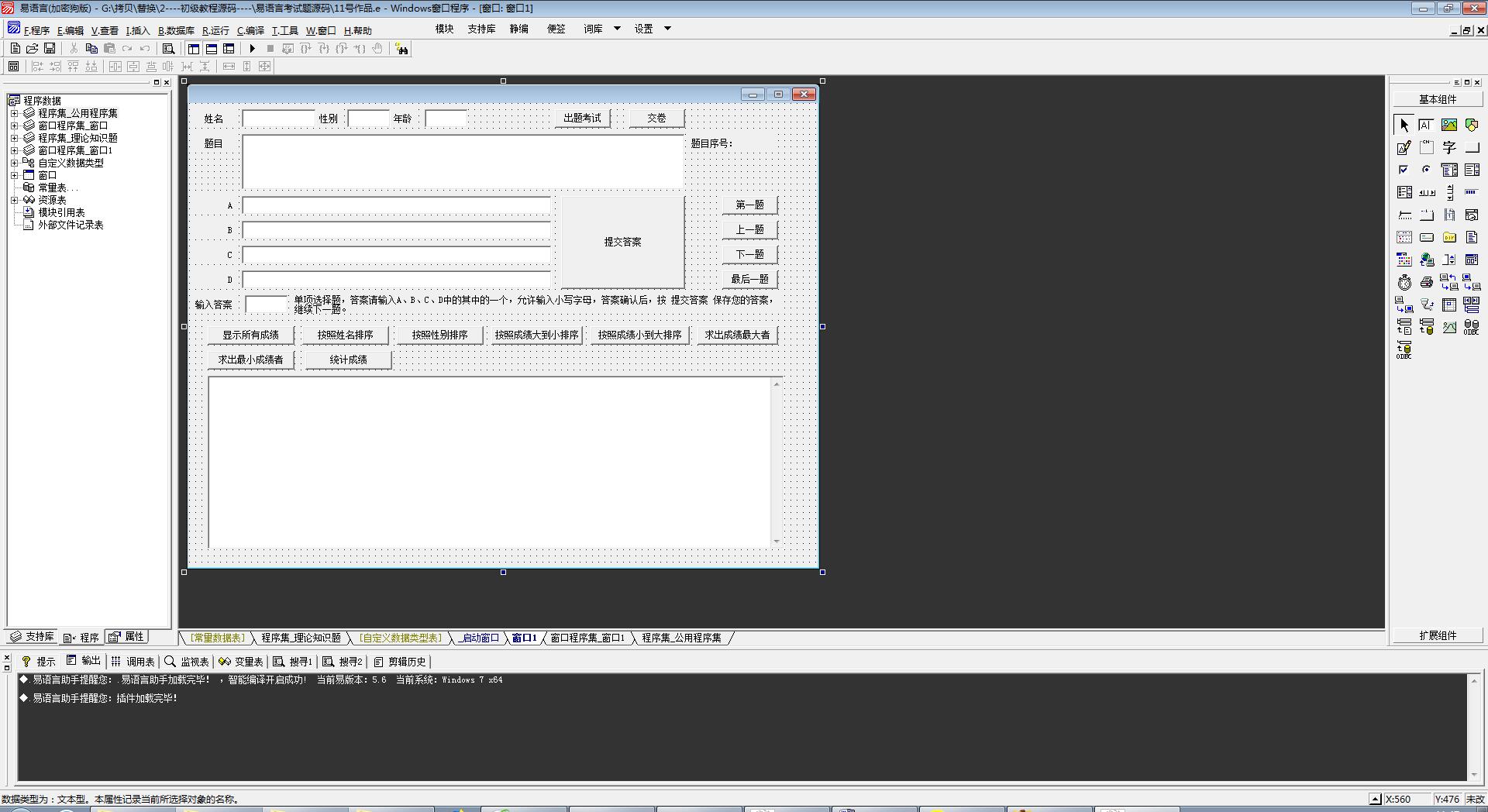
Task: Select the pointer arrow tool in palette
Action: point(1404,125)
